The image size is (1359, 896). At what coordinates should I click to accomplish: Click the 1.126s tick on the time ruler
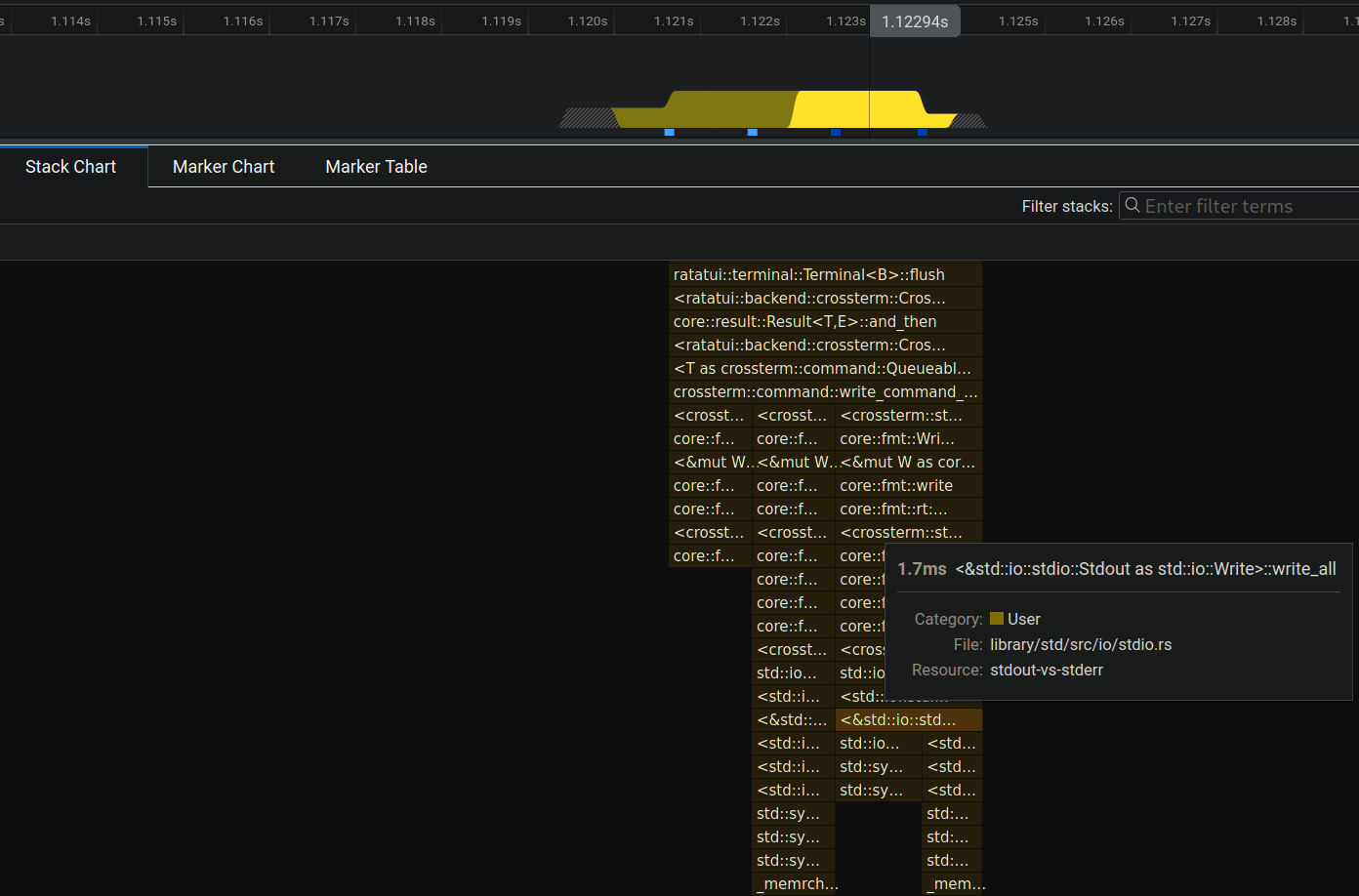pyautogui.click(x=1104, y=20)
